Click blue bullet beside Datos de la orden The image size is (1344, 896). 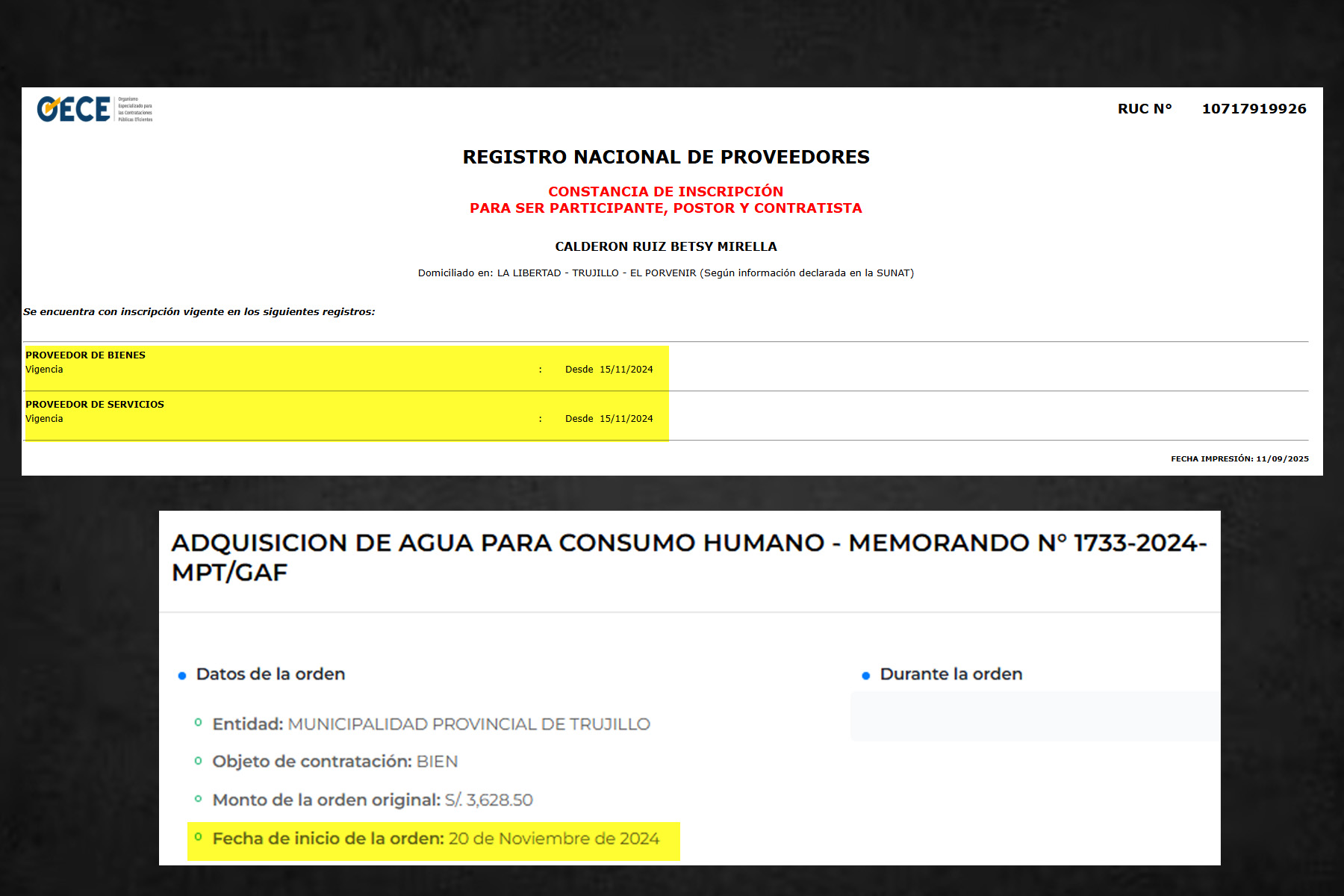point(182,676)
